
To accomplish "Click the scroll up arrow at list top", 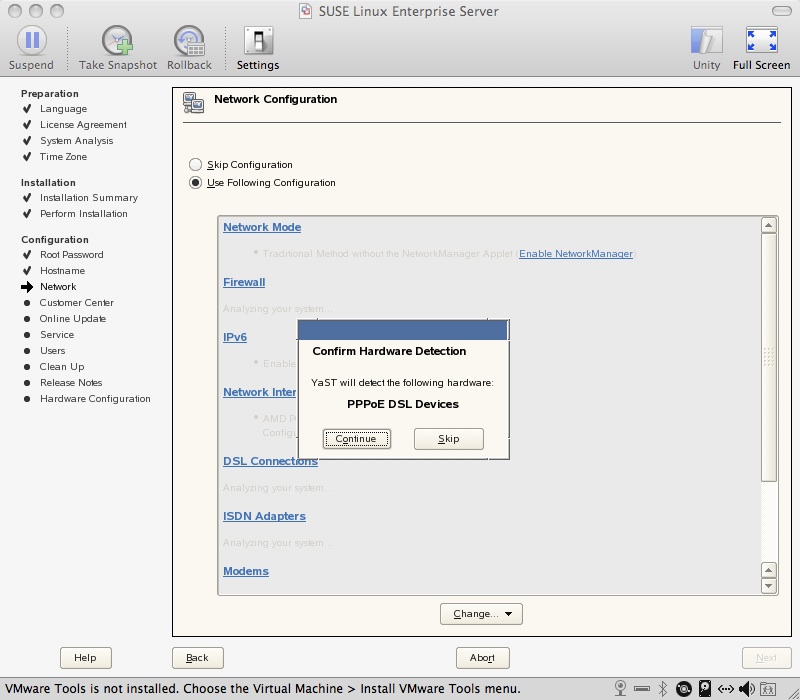I will [769, 225].
